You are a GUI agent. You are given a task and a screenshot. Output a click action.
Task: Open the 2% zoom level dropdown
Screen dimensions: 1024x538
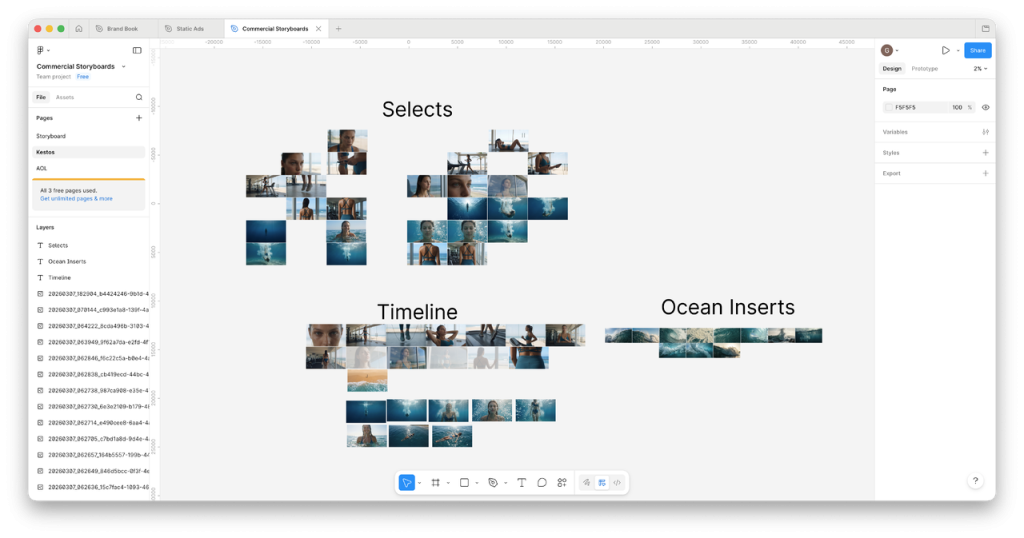point(980,69)
